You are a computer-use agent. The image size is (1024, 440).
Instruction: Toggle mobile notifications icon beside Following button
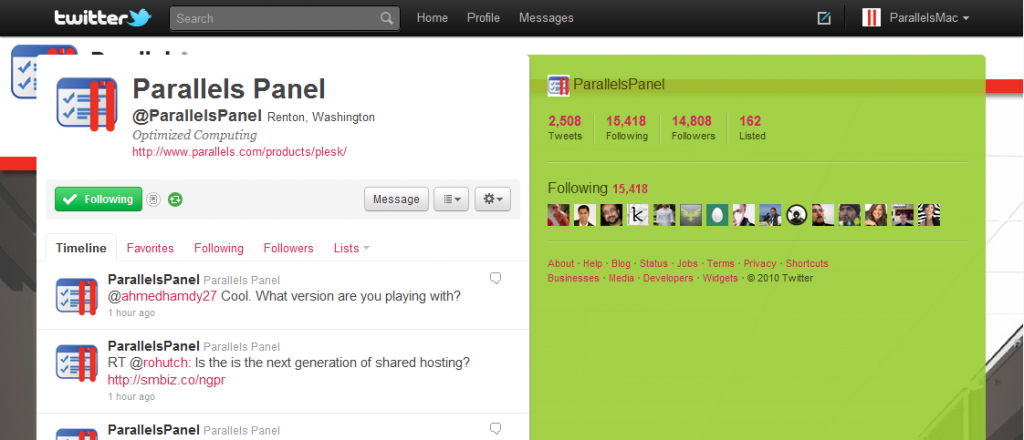153,199
